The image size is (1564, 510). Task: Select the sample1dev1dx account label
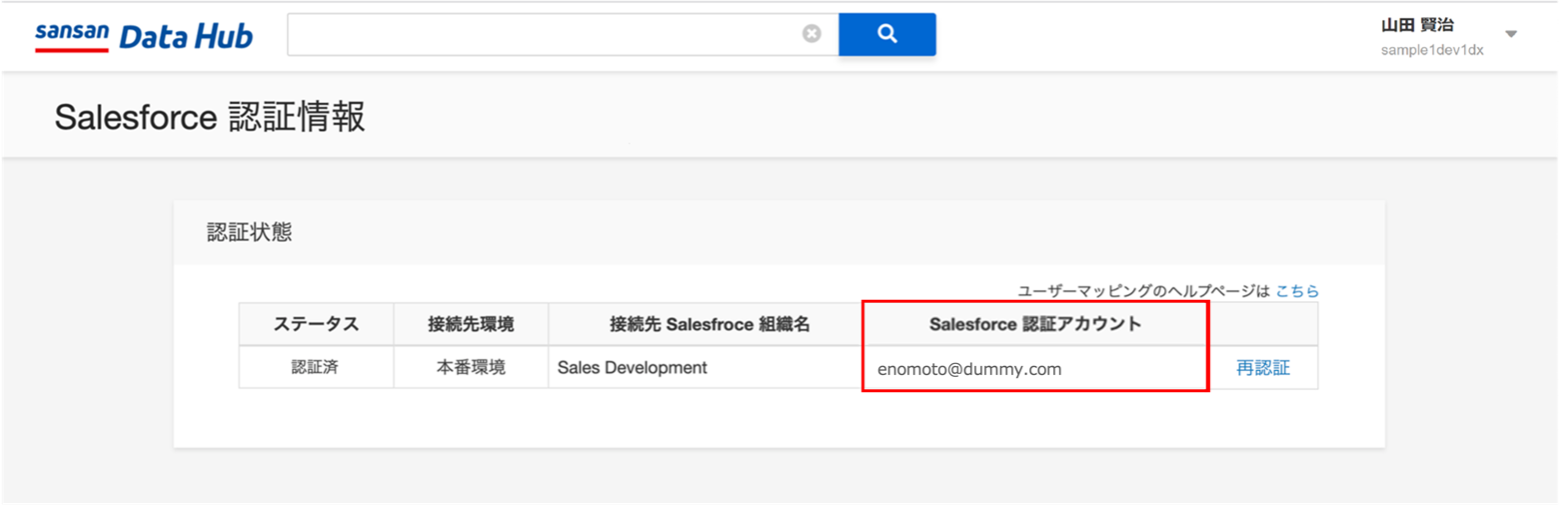coord(1432,50)
